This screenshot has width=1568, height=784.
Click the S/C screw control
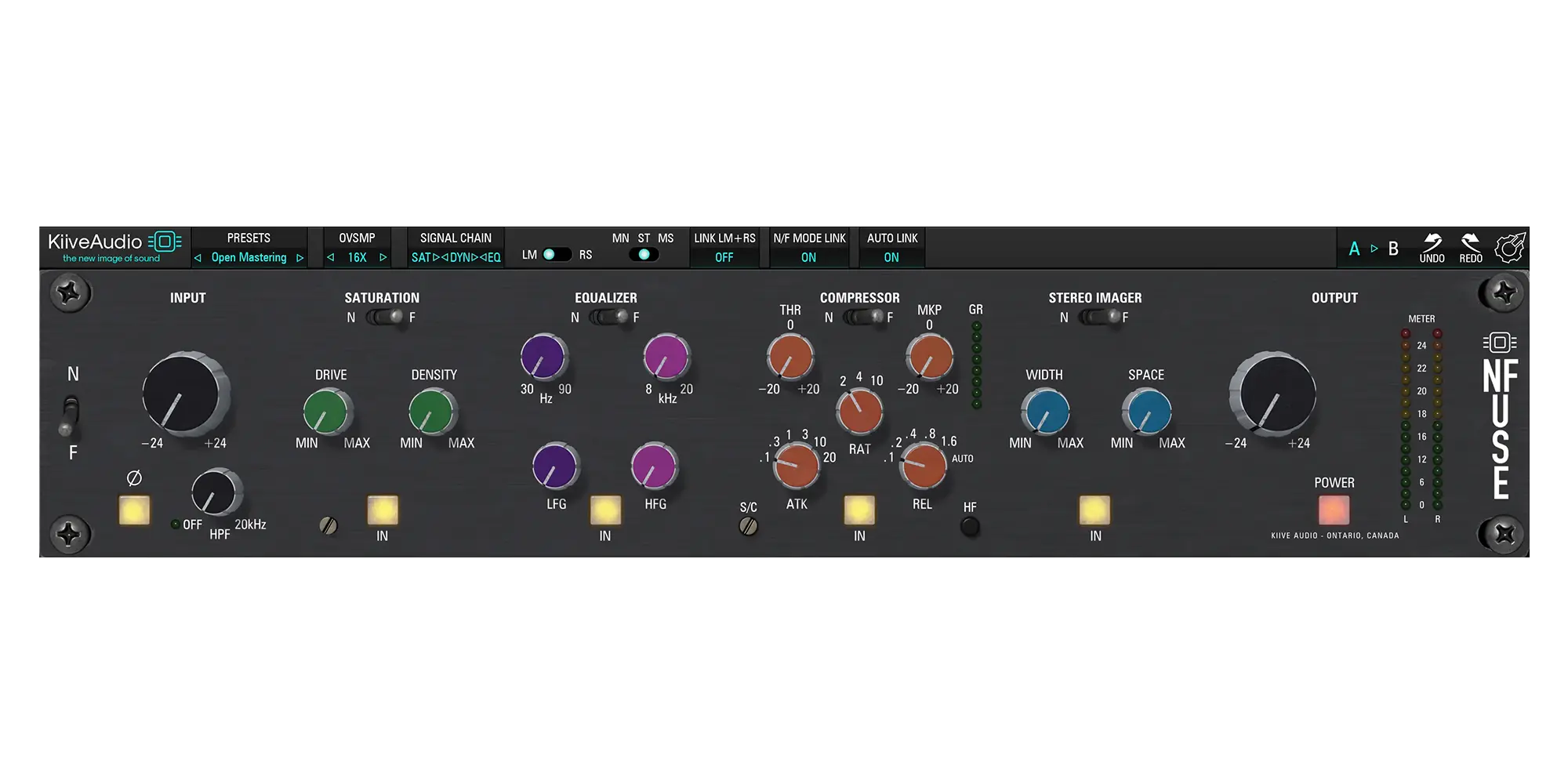tap(749, 526)
